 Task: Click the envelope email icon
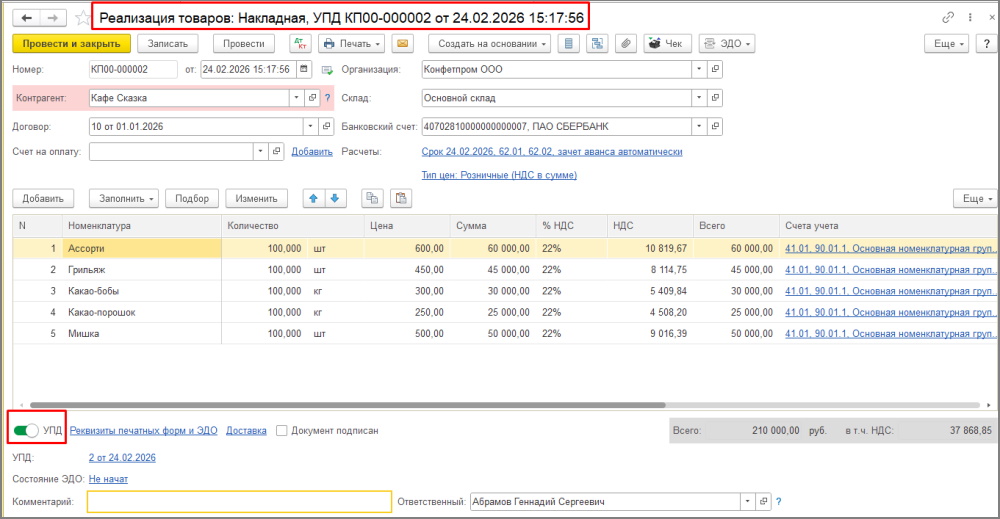(402, 44)
